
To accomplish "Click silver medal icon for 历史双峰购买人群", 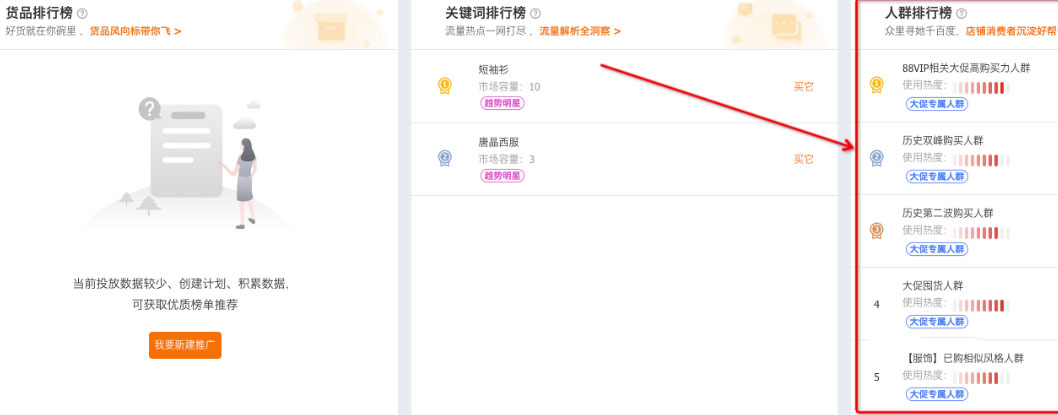I will (x=877, y=157).
